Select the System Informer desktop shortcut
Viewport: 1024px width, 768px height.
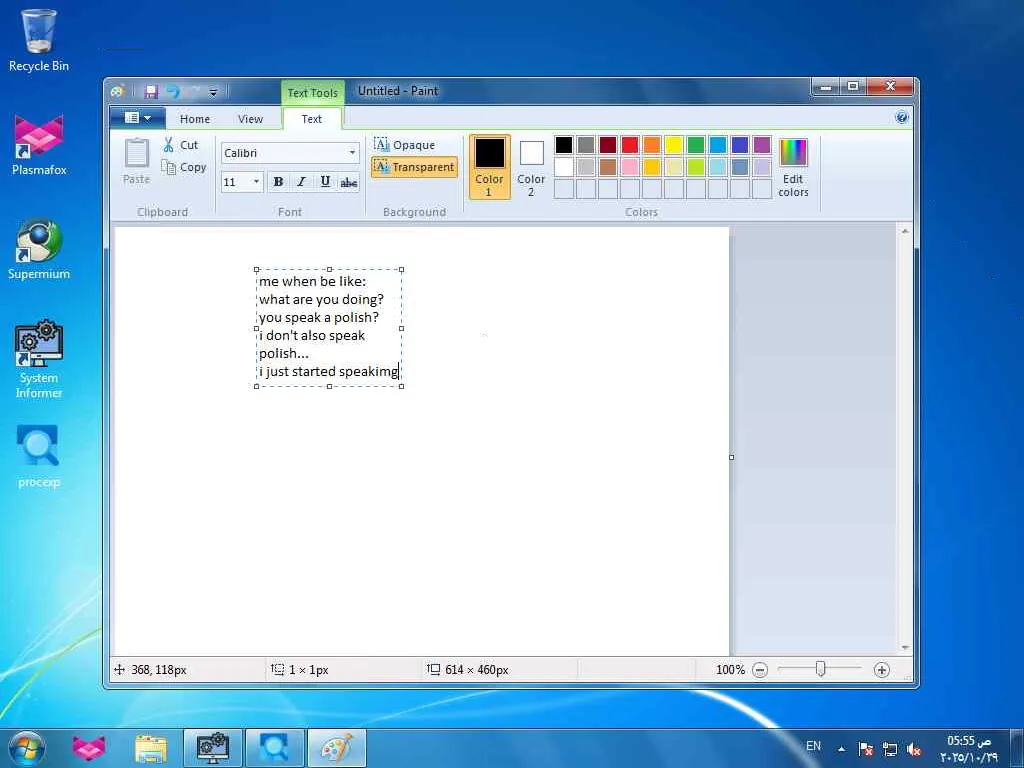[39, 359]
